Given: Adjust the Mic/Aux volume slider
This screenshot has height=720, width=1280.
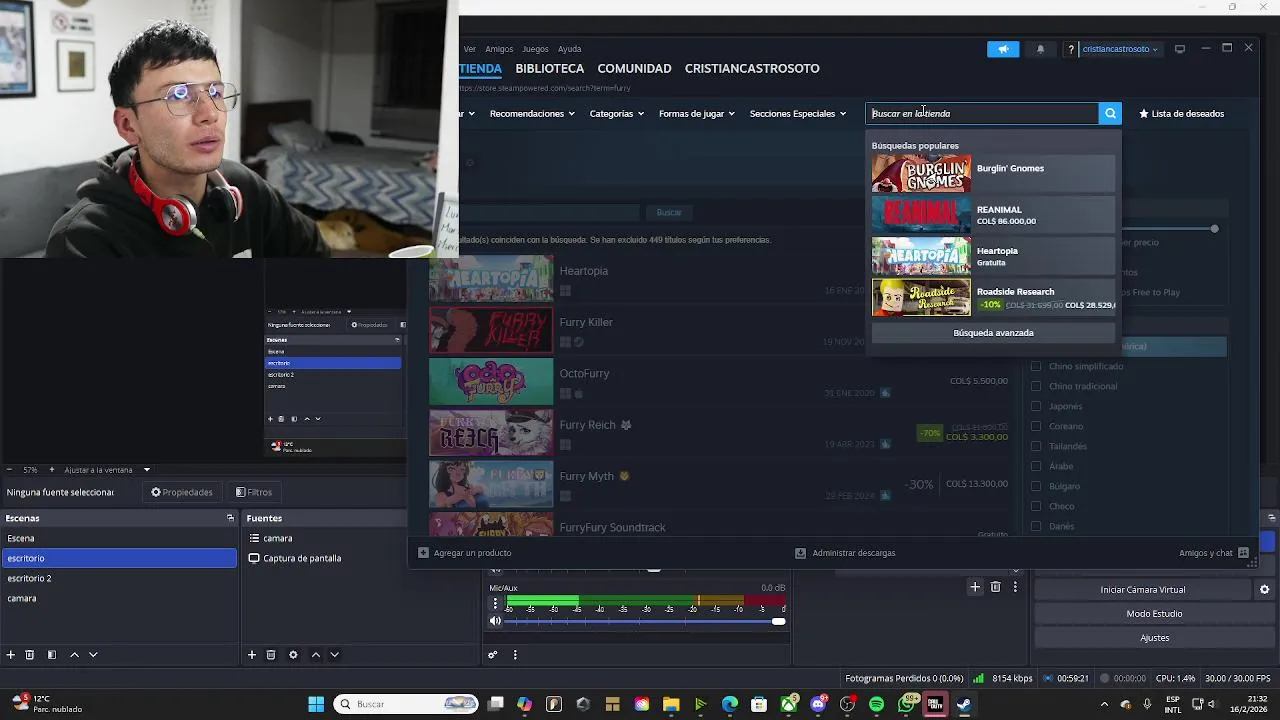Looking at the screenshot, I should [x=645, y=621].
